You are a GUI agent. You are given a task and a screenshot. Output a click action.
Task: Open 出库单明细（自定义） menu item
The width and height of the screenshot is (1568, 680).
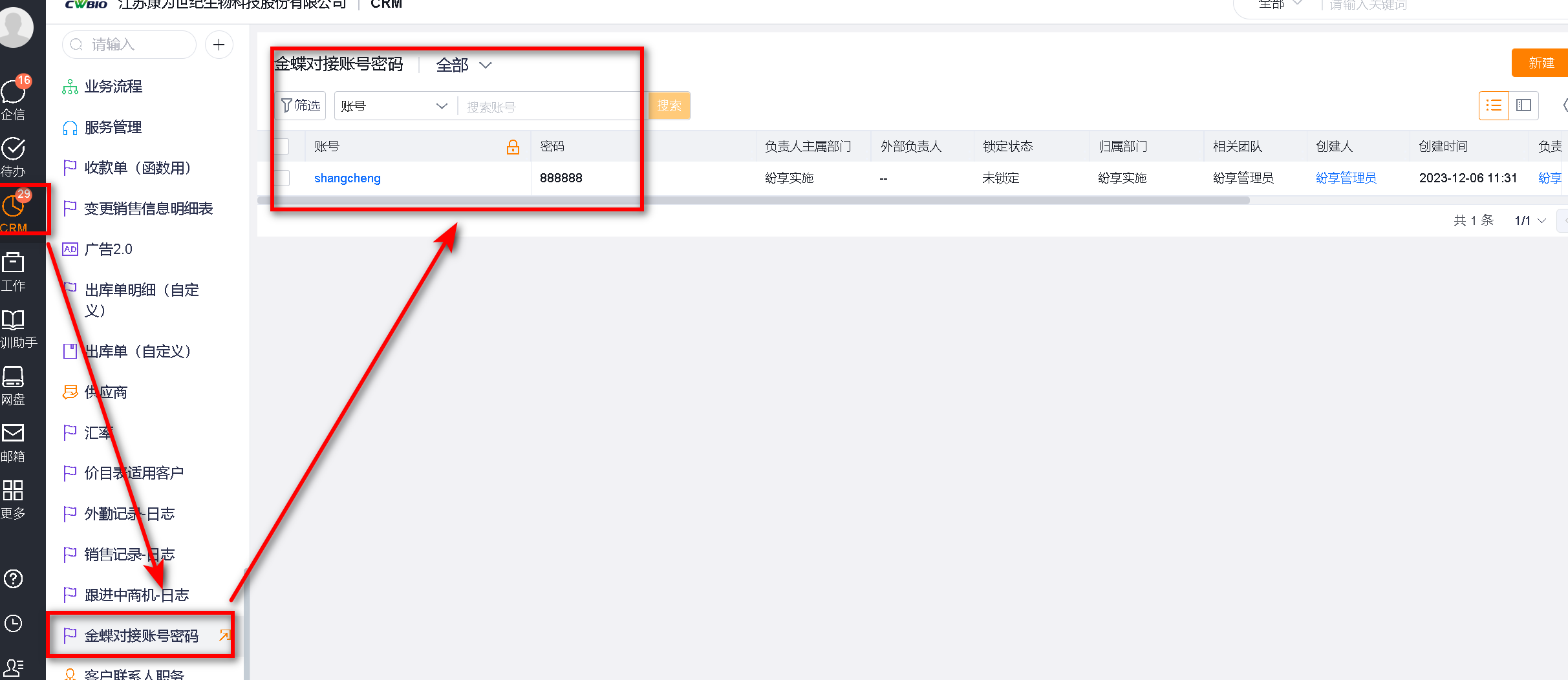[x=142, y=300]
